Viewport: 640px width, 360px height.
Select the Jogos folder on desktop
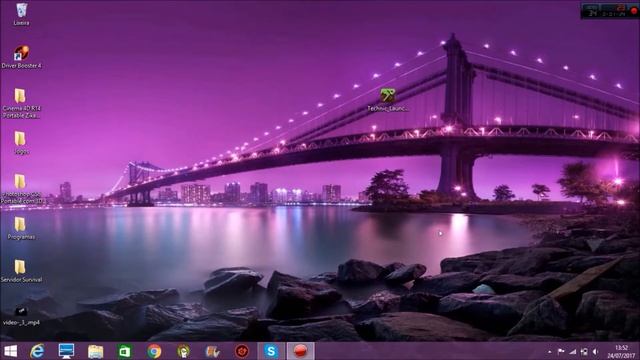pyautogui.click(x=21, y=142)
